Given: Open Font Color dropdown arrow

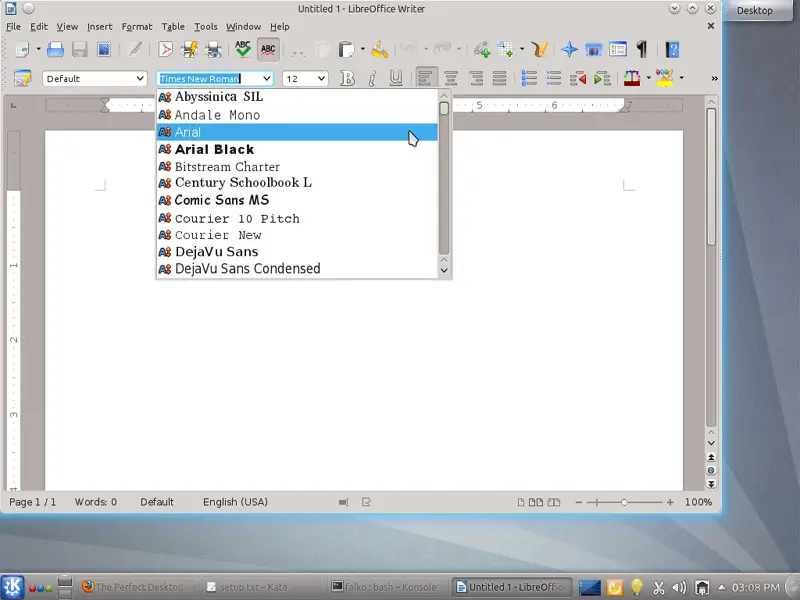Looking at the screenshot, I should coord(648,79).
